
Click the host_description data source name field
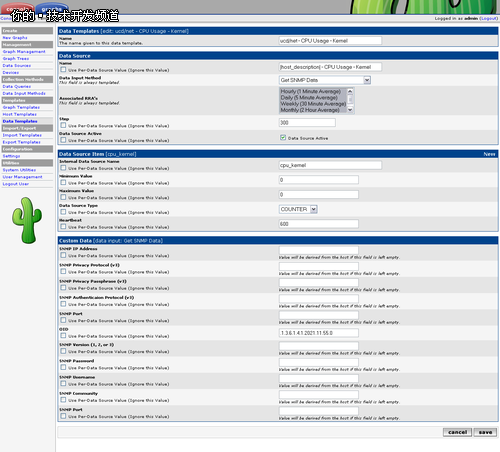point(330,67)
